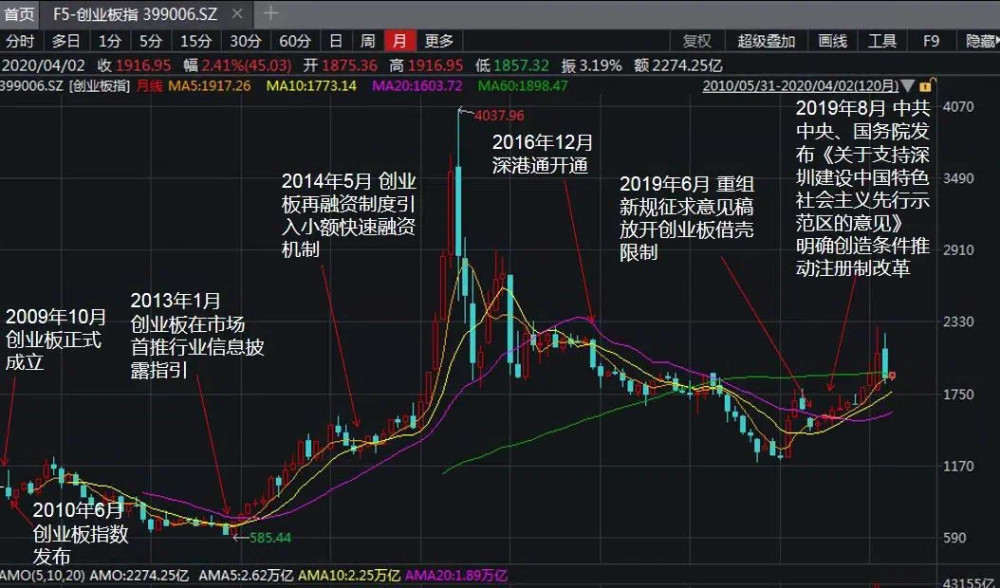Image resolution: width=1000 pixels, height=588 pixels.
Task: Switch to the 首页 tab
Action: (20, 14)
